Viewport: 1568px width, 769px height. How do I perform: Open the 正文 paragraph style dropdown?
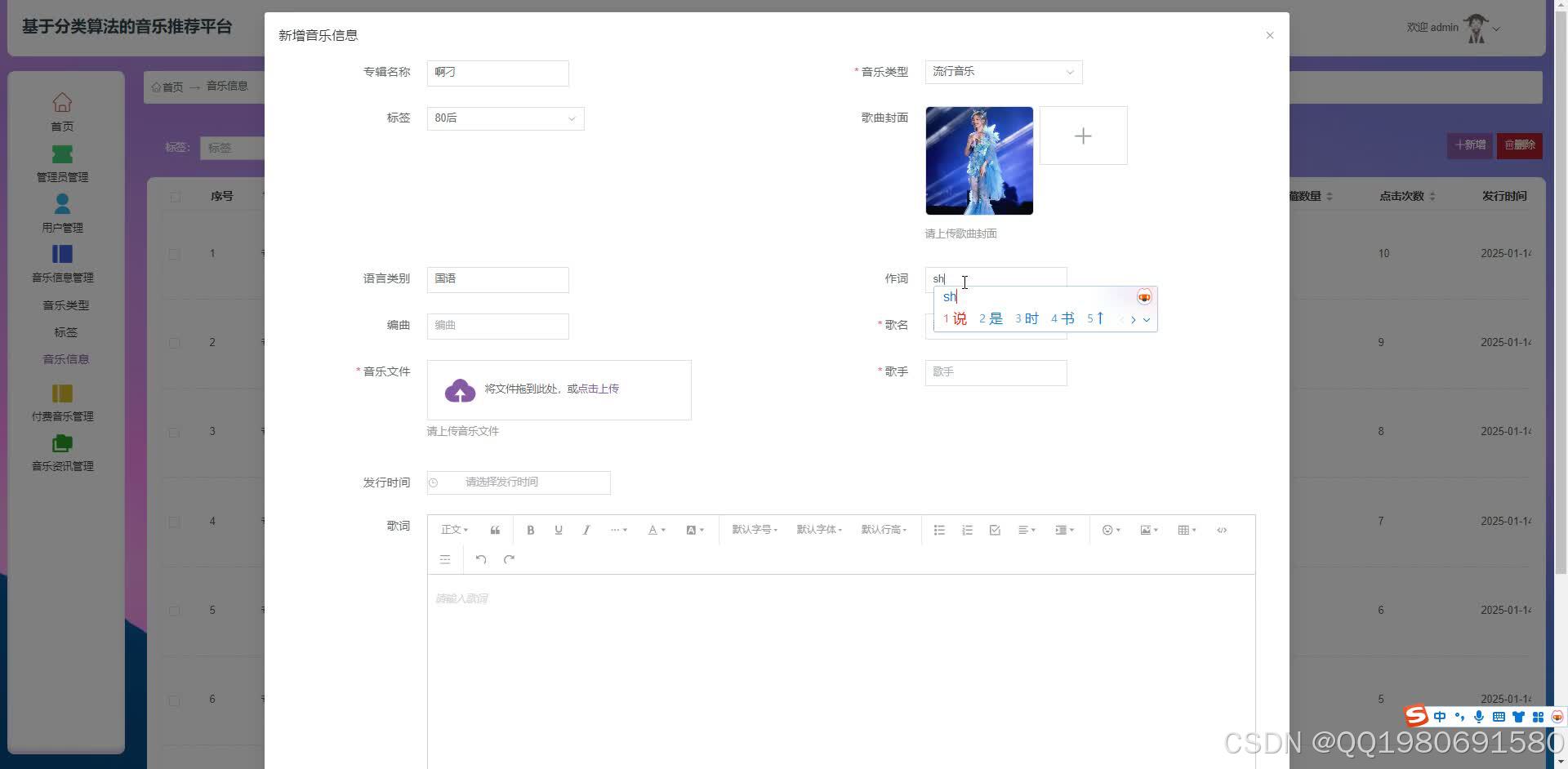pyautogui.click(x=454, y=530)
